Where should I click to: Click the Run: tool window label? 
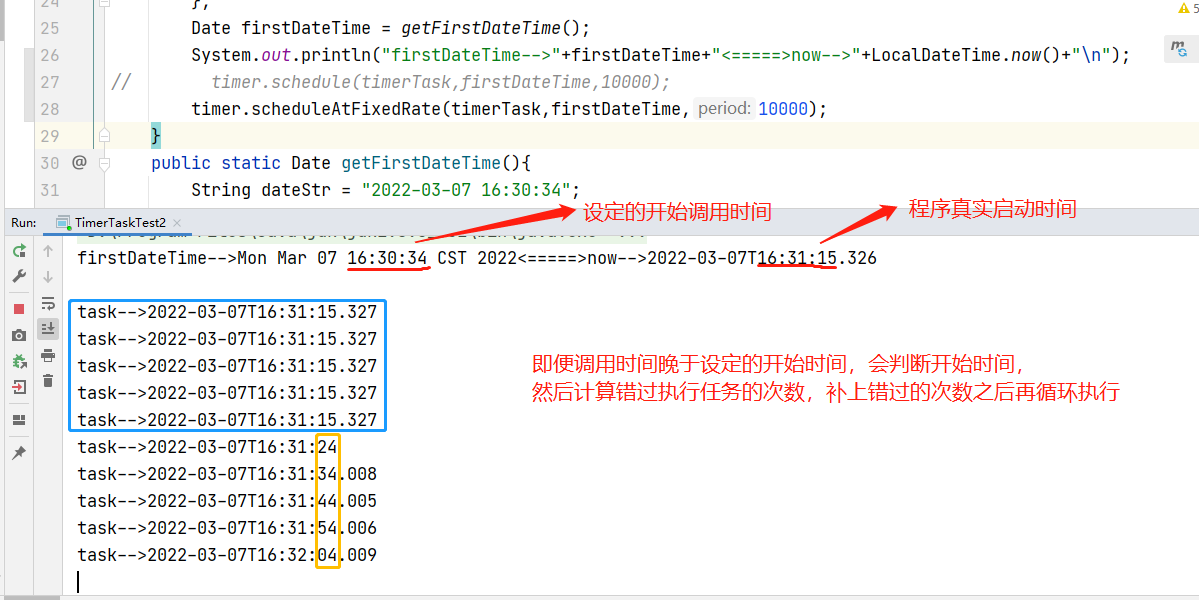point(22,222)
